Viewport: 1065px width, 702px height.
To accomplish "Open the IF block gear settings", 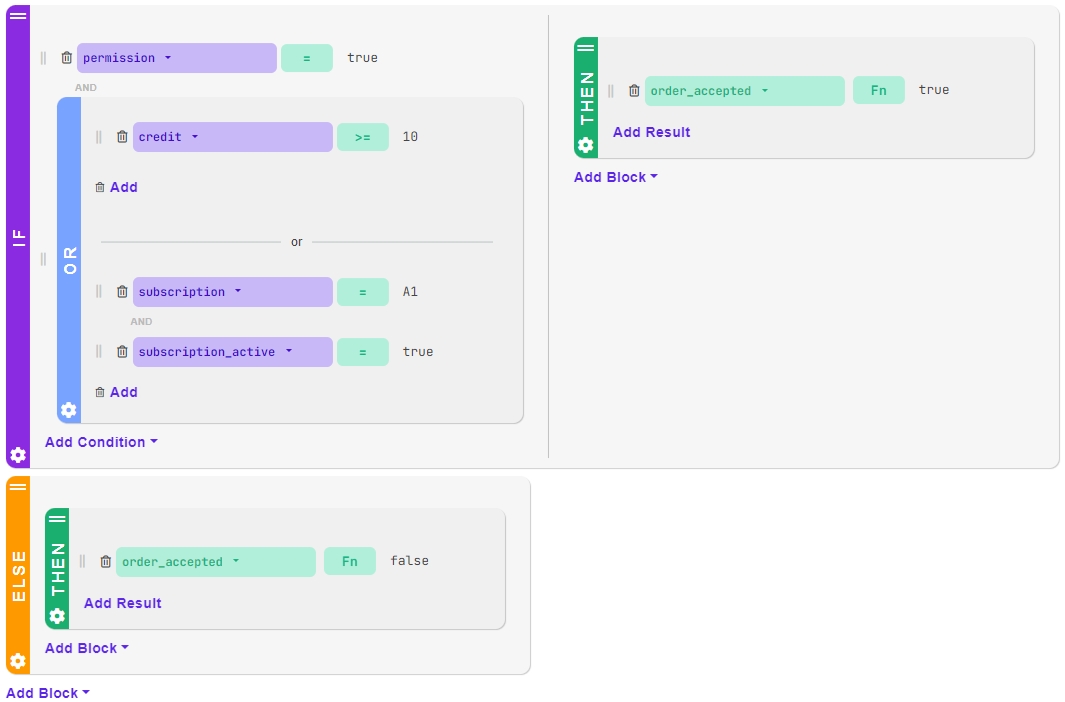I will click(x=18, y=455).
